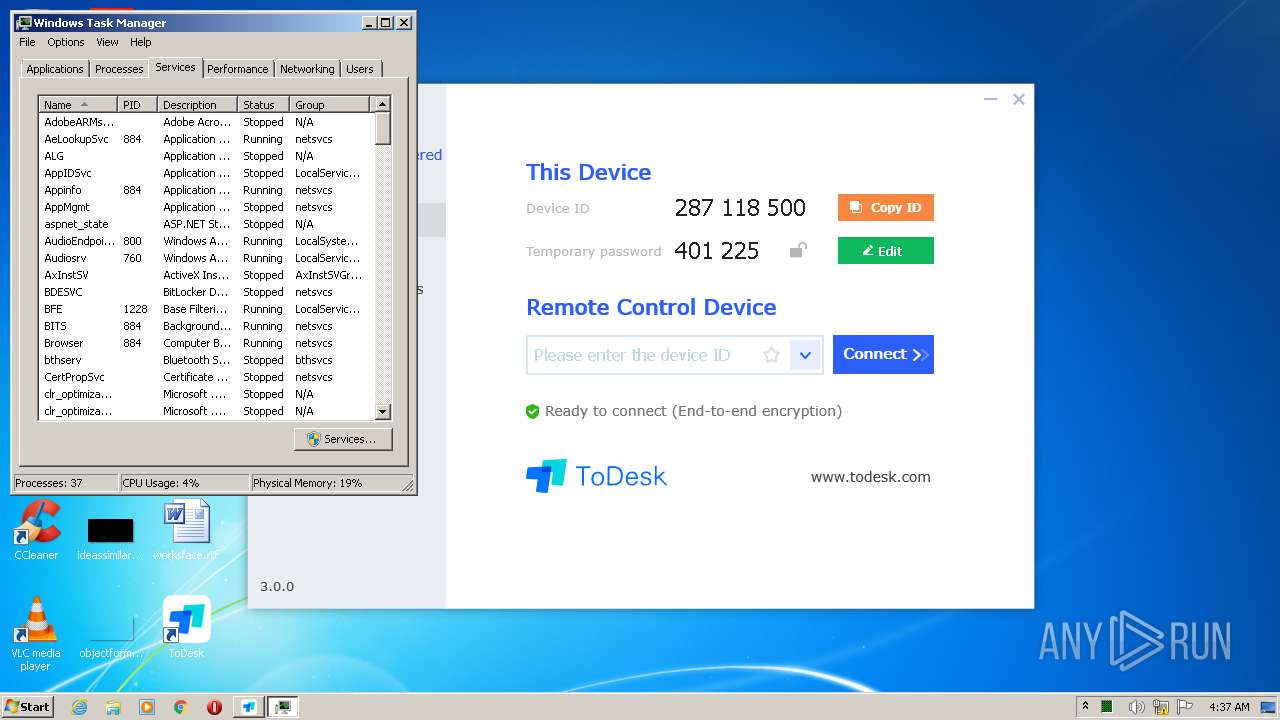
Task: Close the ToDesk window
Action: tap(1018, 99)
